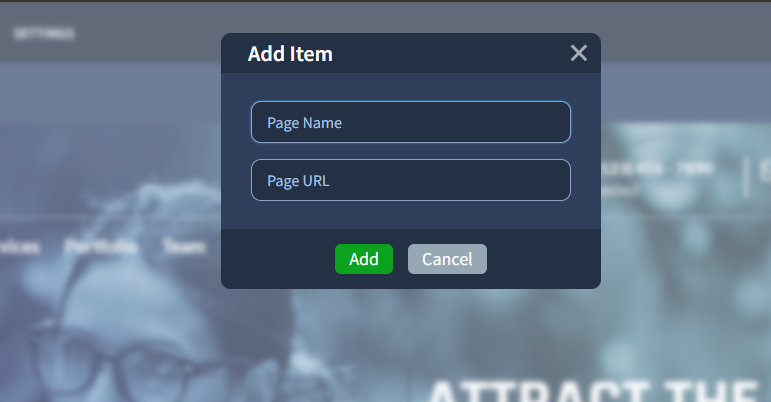Select the blurred SETTINGS label in background
771x402 pixels.
(44, 33)
